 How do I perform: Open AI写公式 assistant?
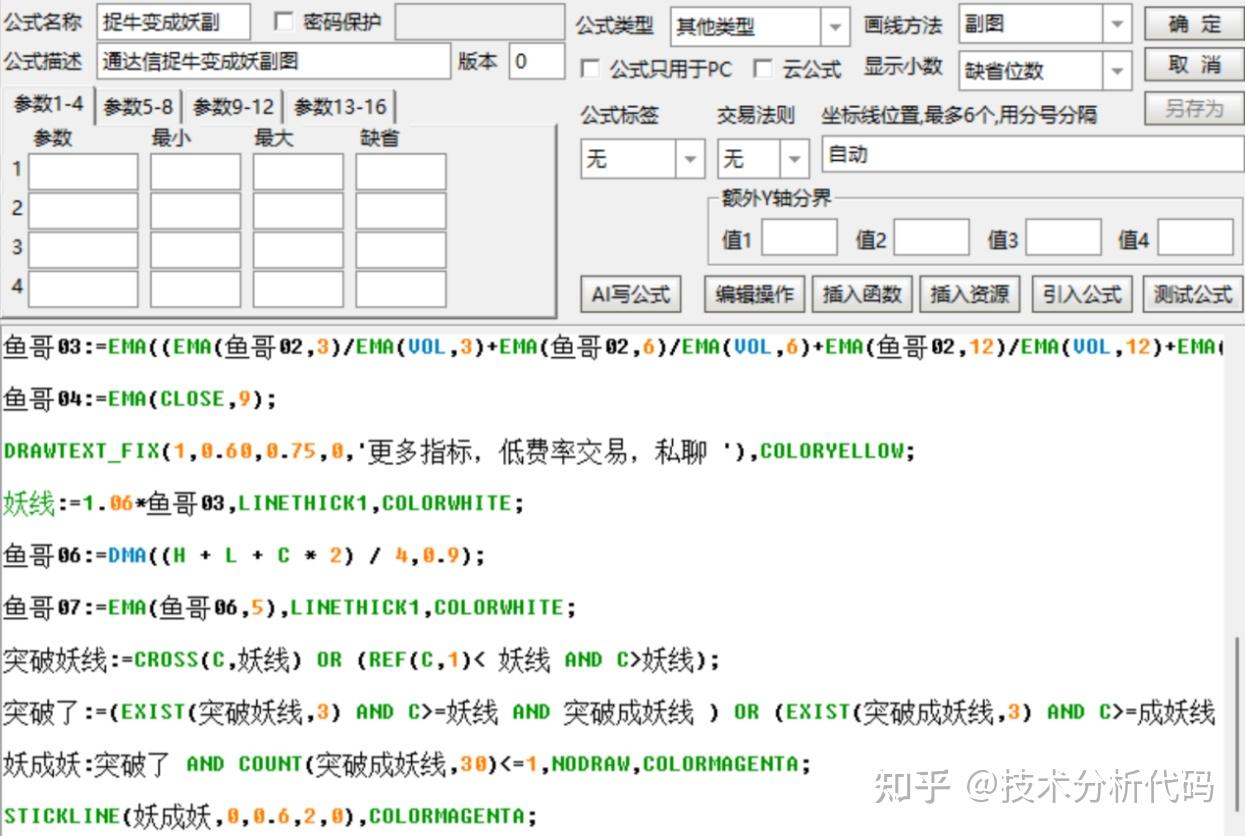pos(631,294)
